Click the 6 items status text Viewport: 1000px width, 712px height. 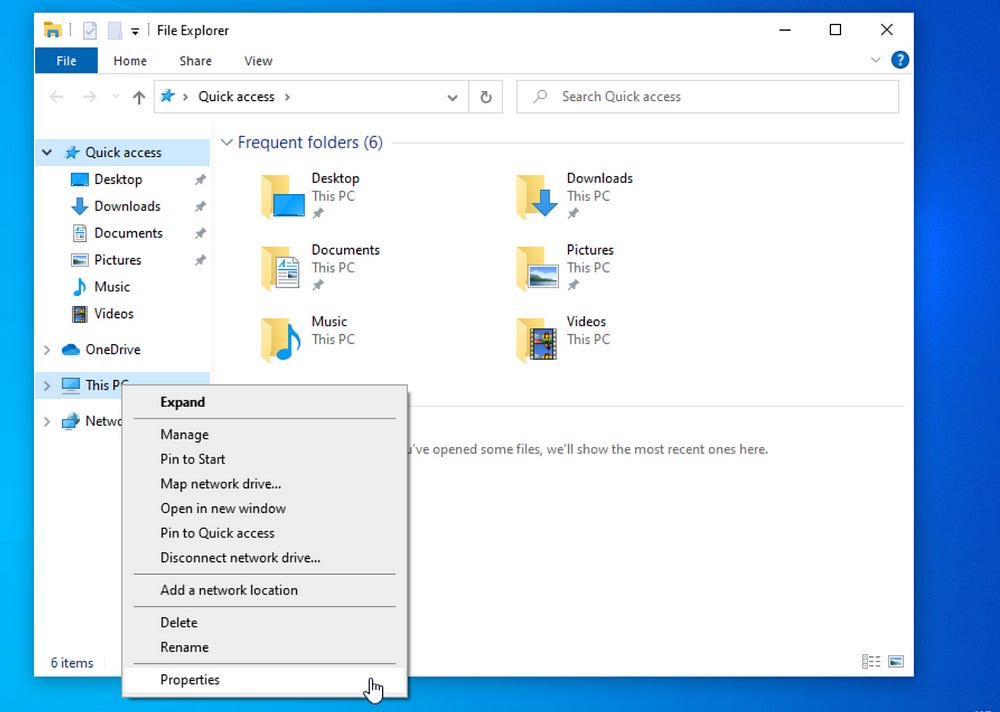pyautogui.click(x=72, y=663)
